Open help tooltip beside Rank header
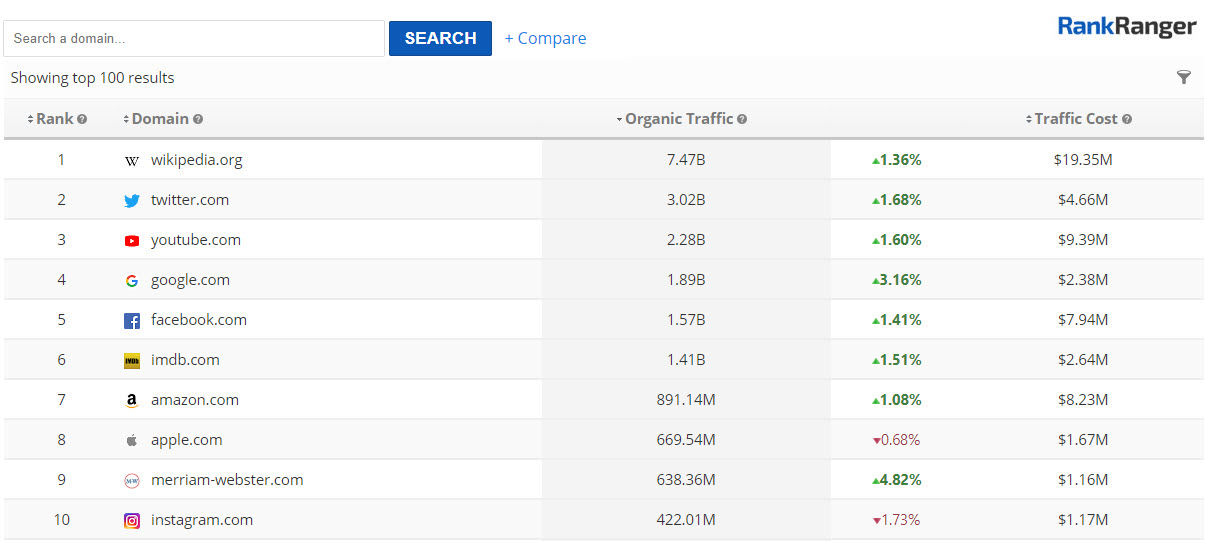The image size is (1205, 541). (x=82, y=119)
